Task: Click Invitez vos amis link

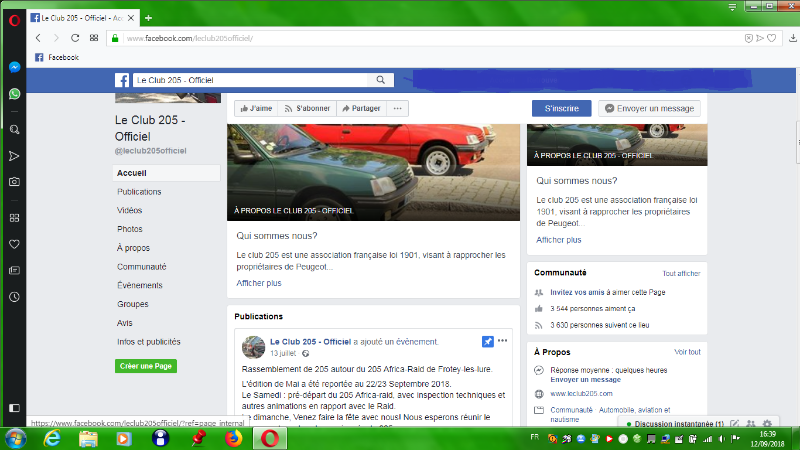Action: click(577, 292)
